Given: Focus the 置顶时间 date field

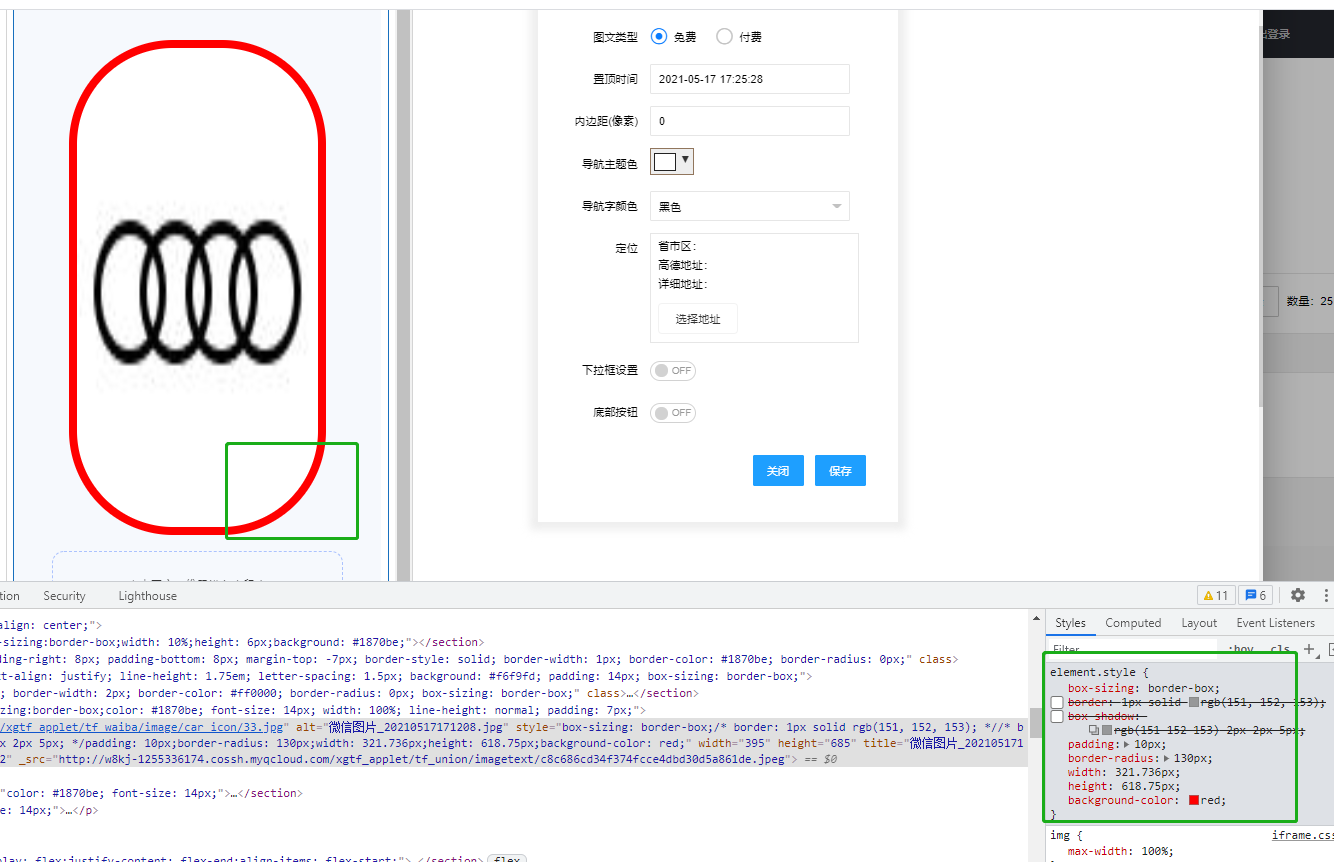Looking at the screenshot, I should click(750, 79).
